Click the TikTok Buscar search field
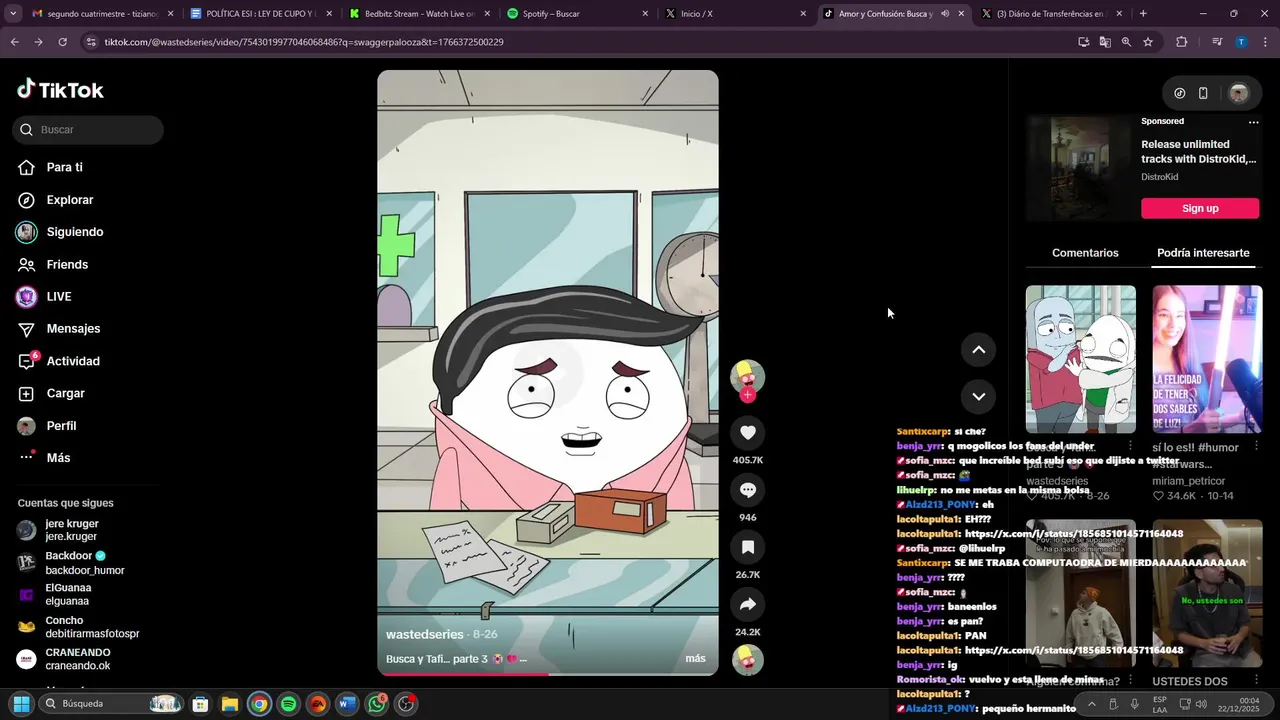The height and width of the screenshot is (720, 1280). pos(88,129)
